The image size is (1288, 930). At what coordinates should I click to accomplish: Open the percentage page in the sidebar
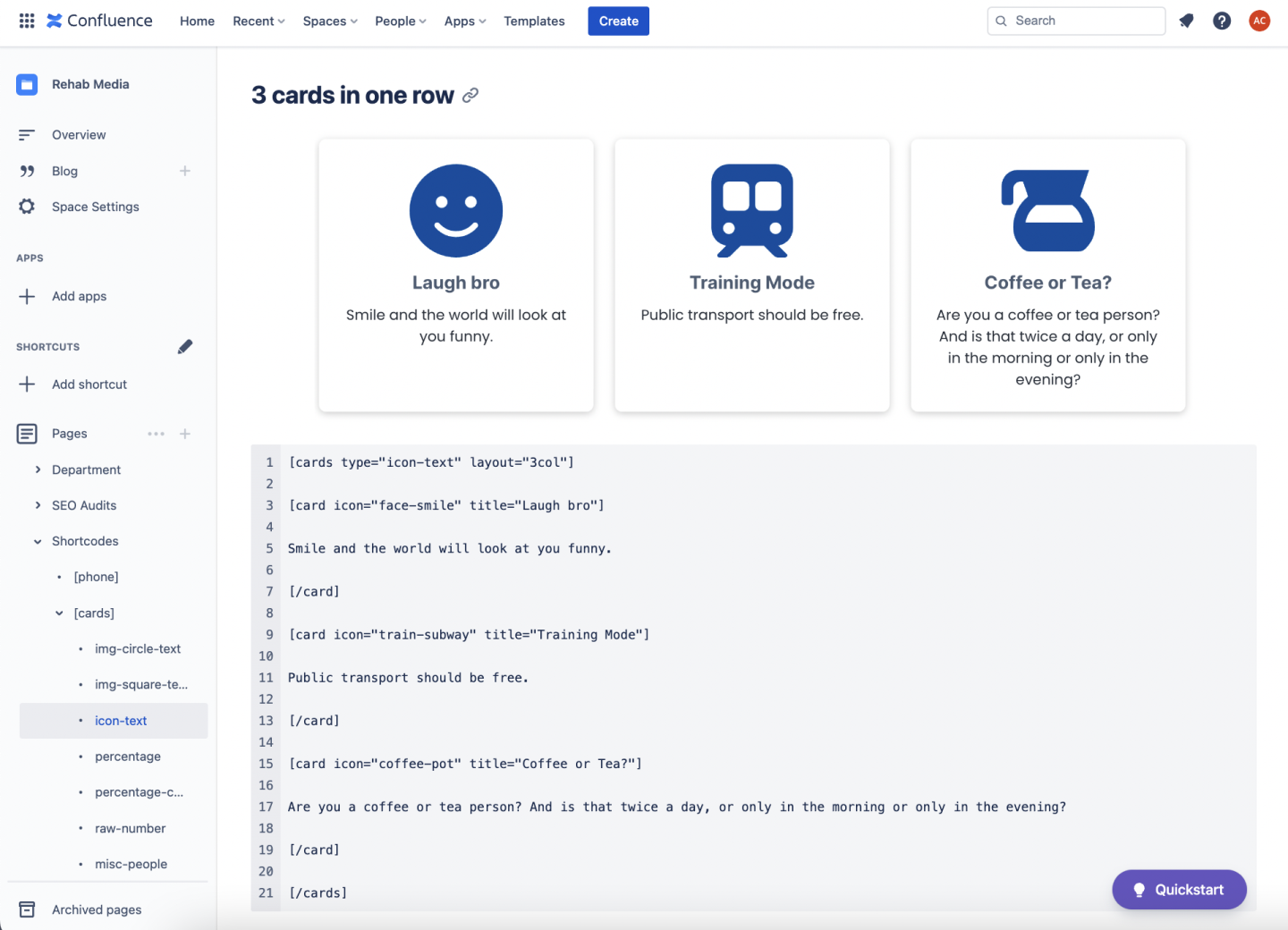(128, 757)
